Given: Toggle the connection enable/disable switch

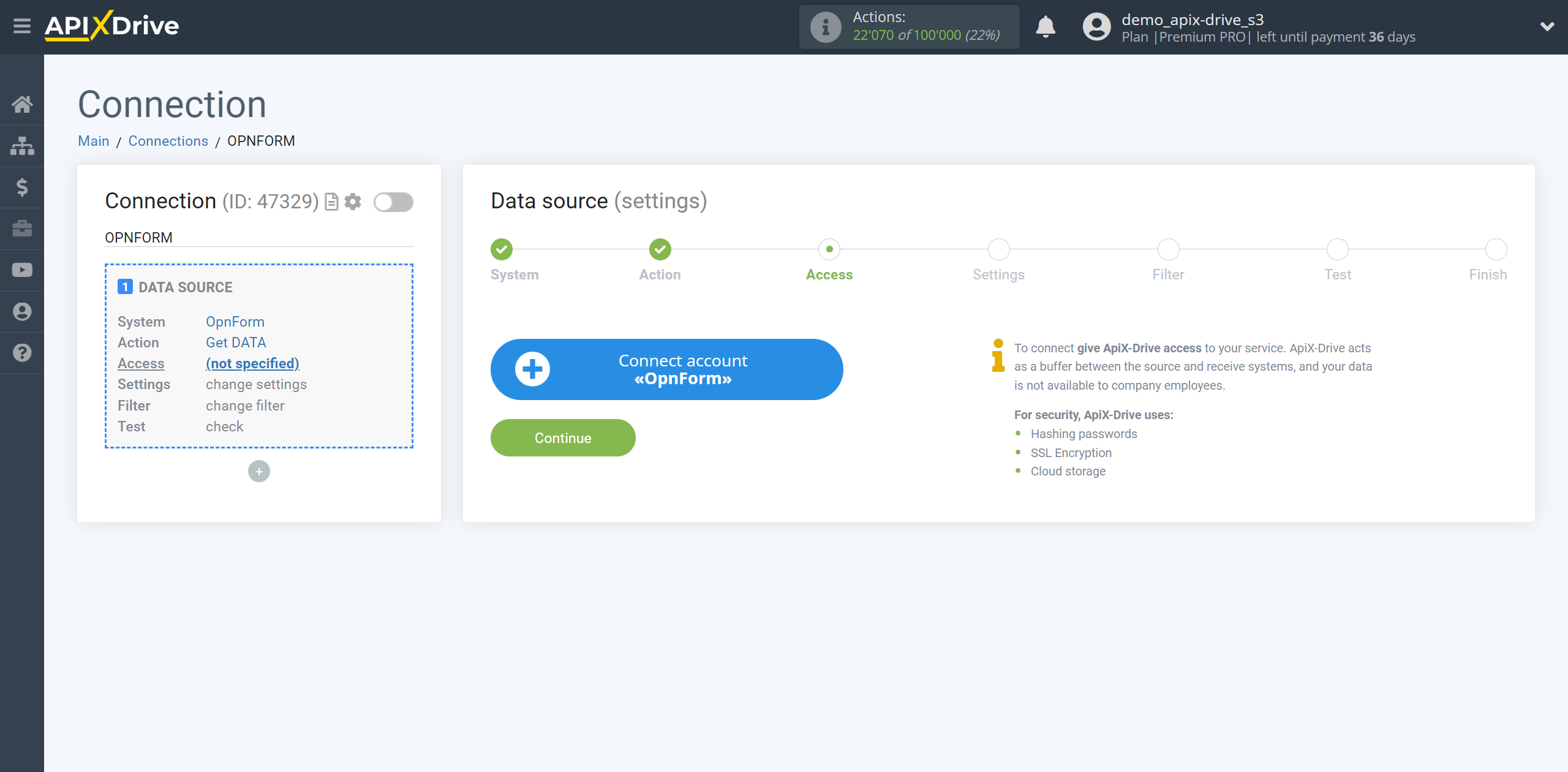Looking at the screenshot, I should [x=393, y=202].
